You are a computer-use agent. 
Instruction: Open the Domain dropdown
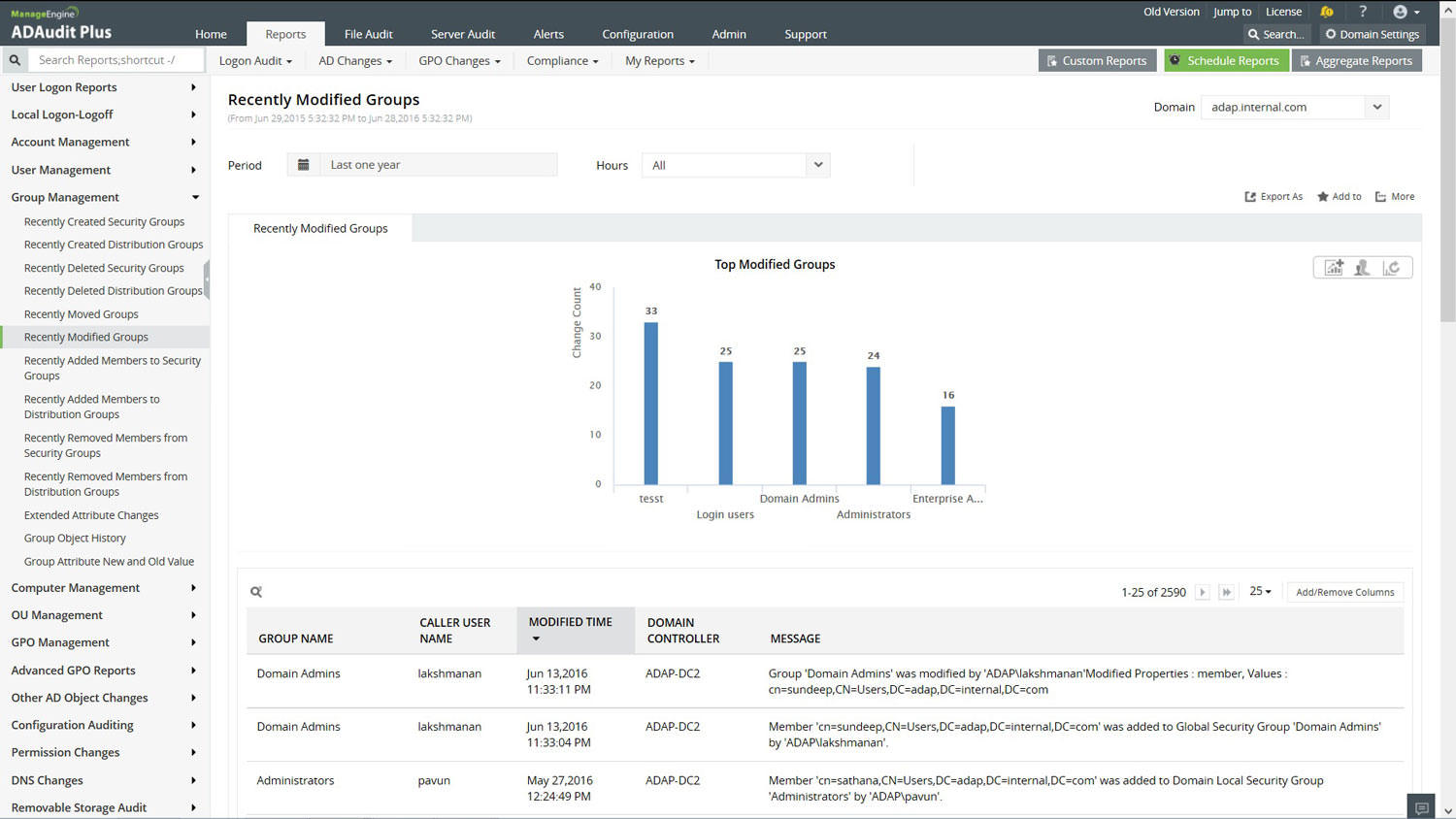[x=1376, y=107]
